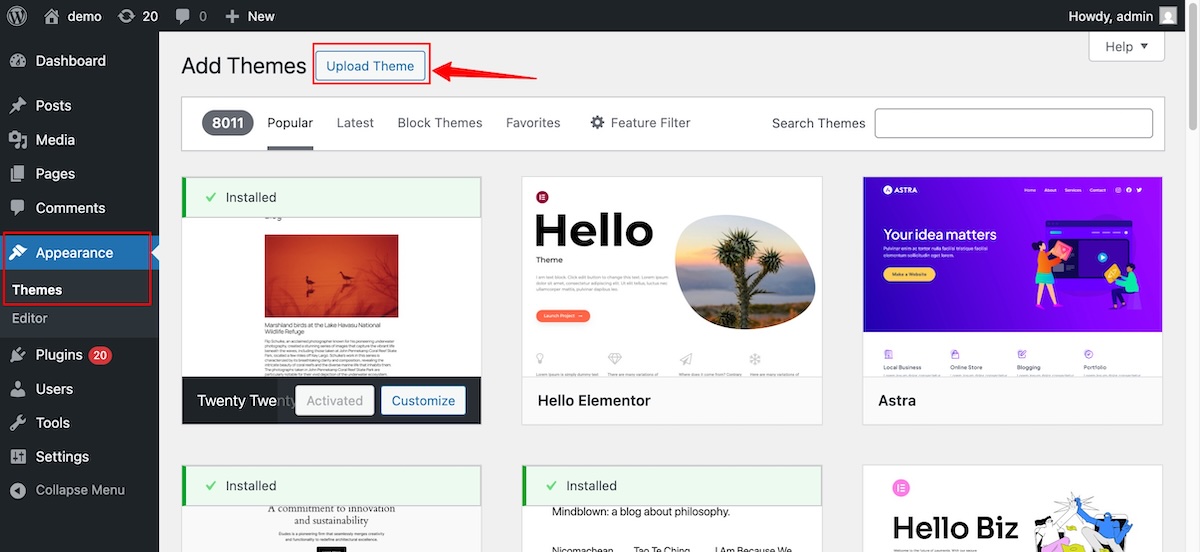Viewport: 1200px width, 552px height.
Task: Open the updates icon showing 20
Action: point(137,16)
